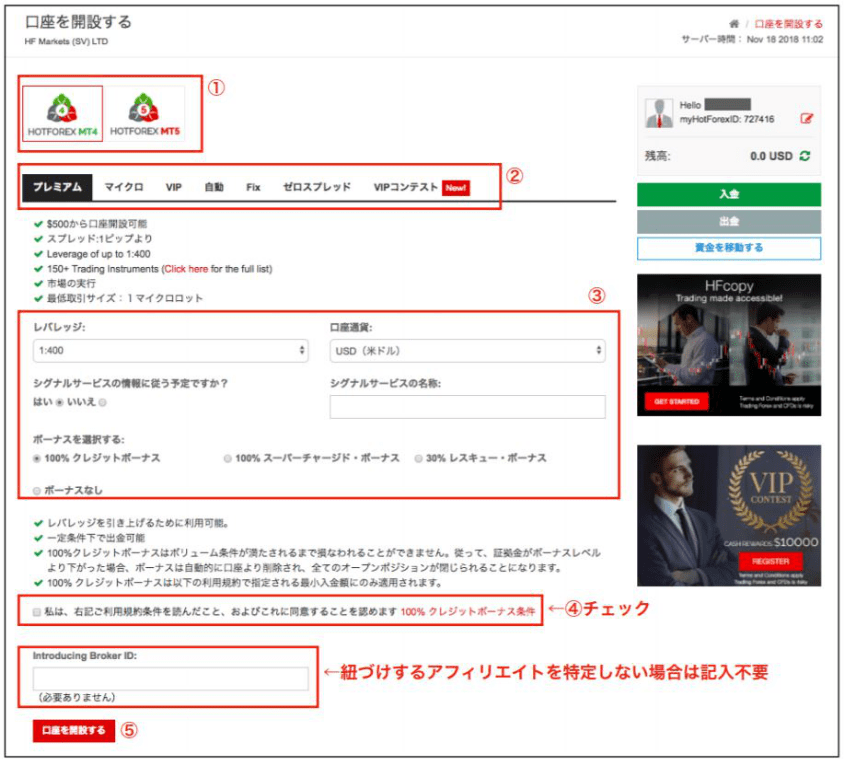This screenshot has width=844, height=765.
Task: Click the user avatar picture
Action: (x=660, y=113)
